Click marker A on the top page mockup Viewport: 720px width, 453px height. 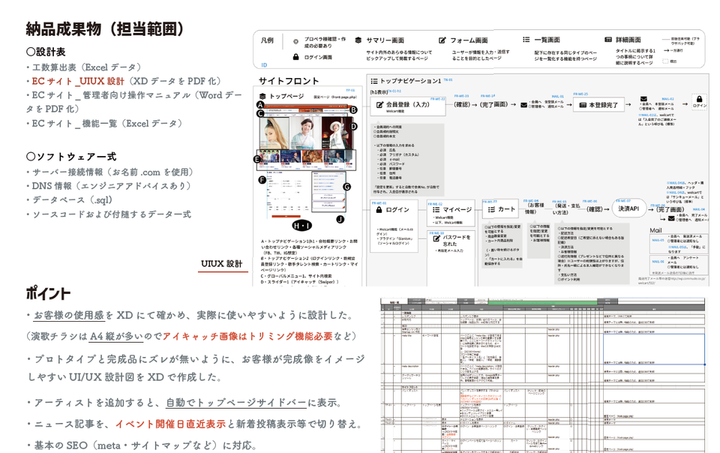(260, 105)
